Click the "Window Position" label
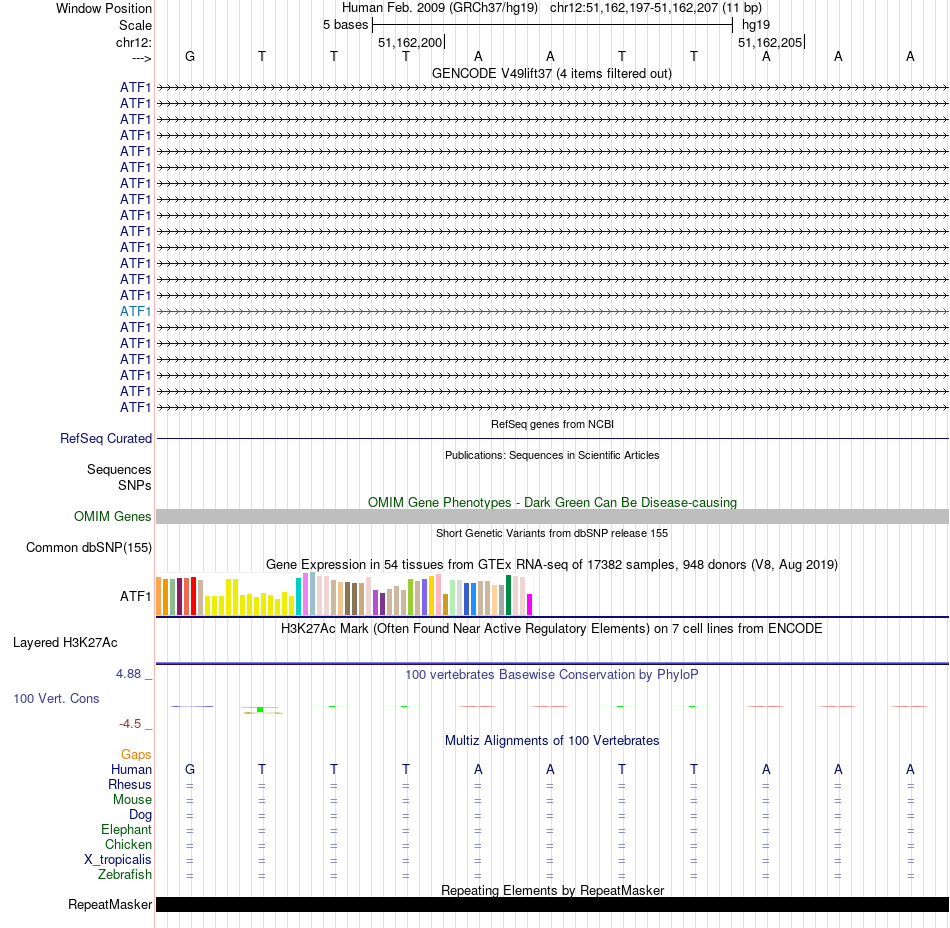This screenshot has width=950, height=928. (104, 8)
